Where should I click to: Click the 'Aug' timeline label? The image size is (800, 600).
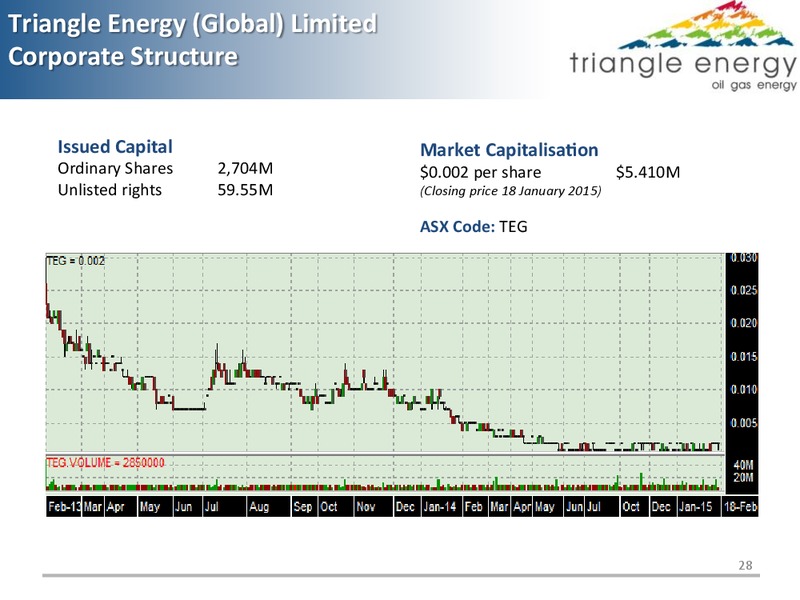click(259, 507)
